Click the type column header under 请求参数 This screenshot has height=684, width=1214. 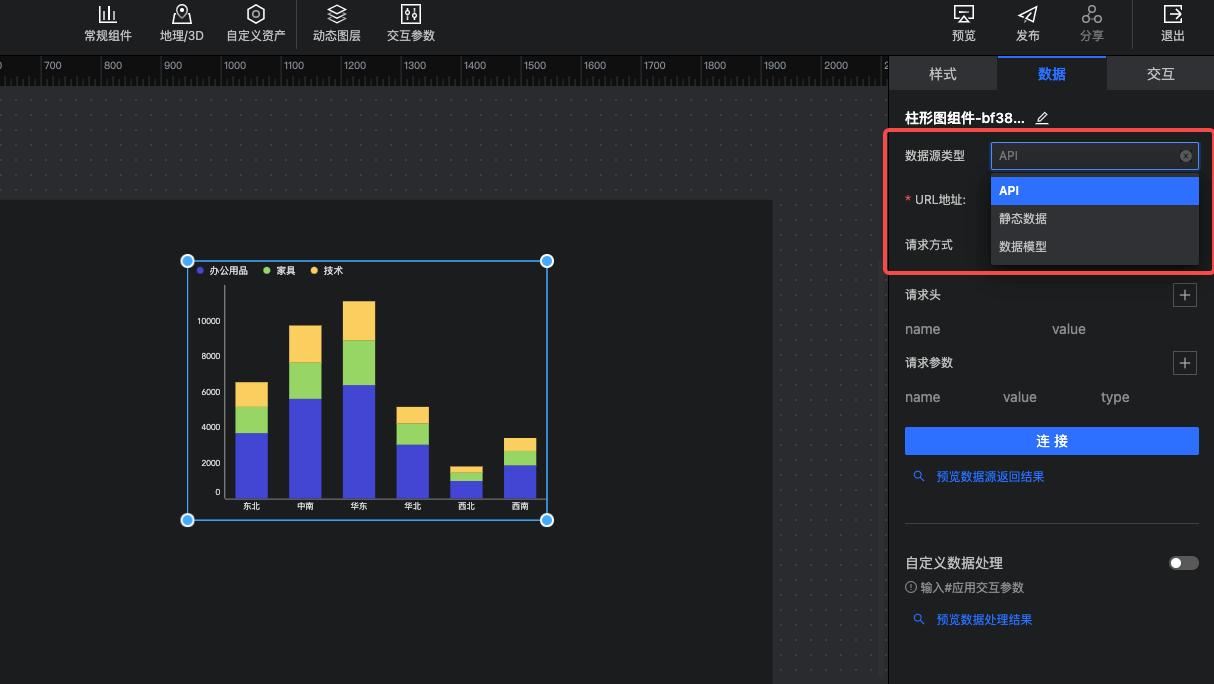1115,397
